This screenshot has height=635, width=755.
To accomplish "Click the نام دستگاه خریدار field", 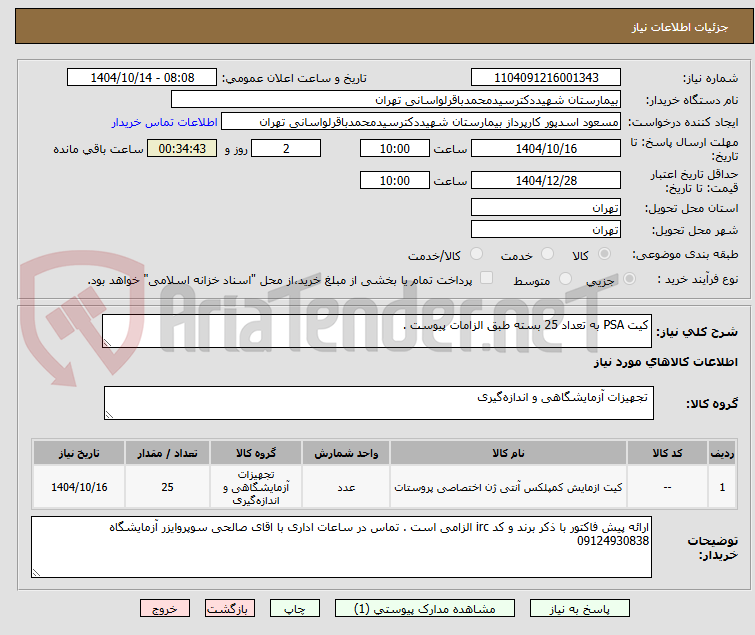I will coord(396,100).
